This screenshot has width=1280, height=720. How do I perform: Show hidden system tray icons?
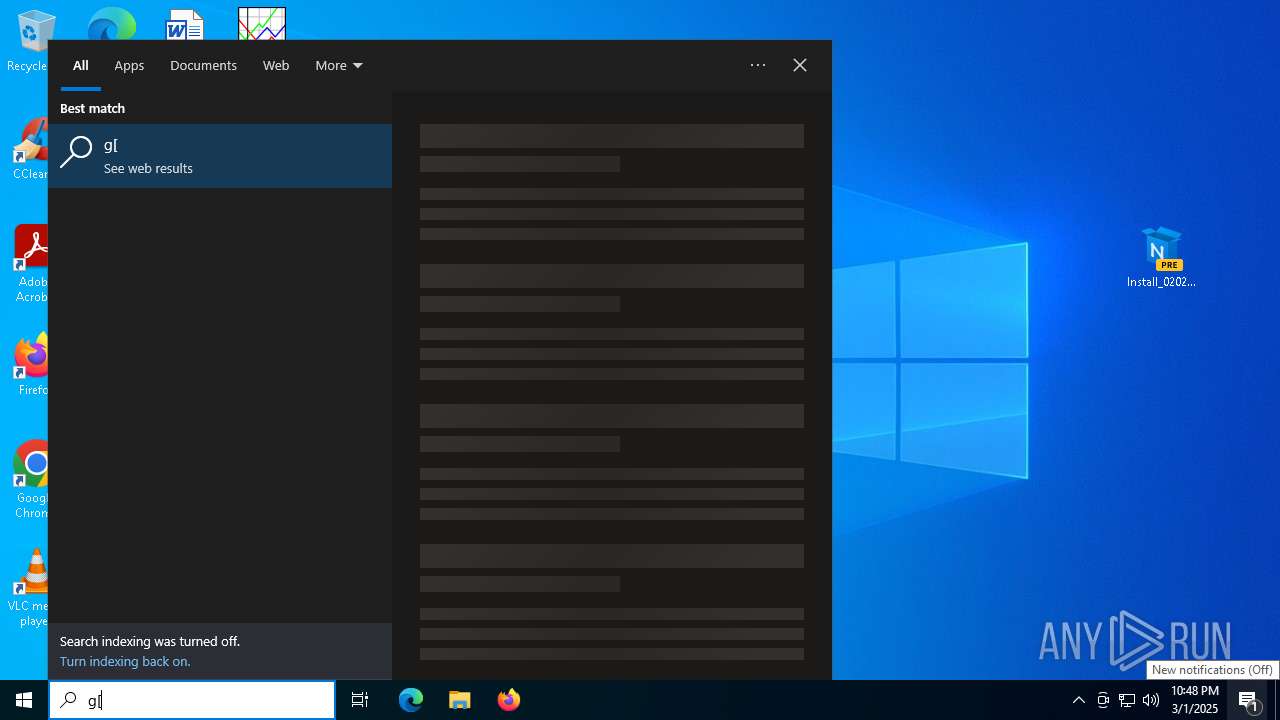pos(1078,700)
